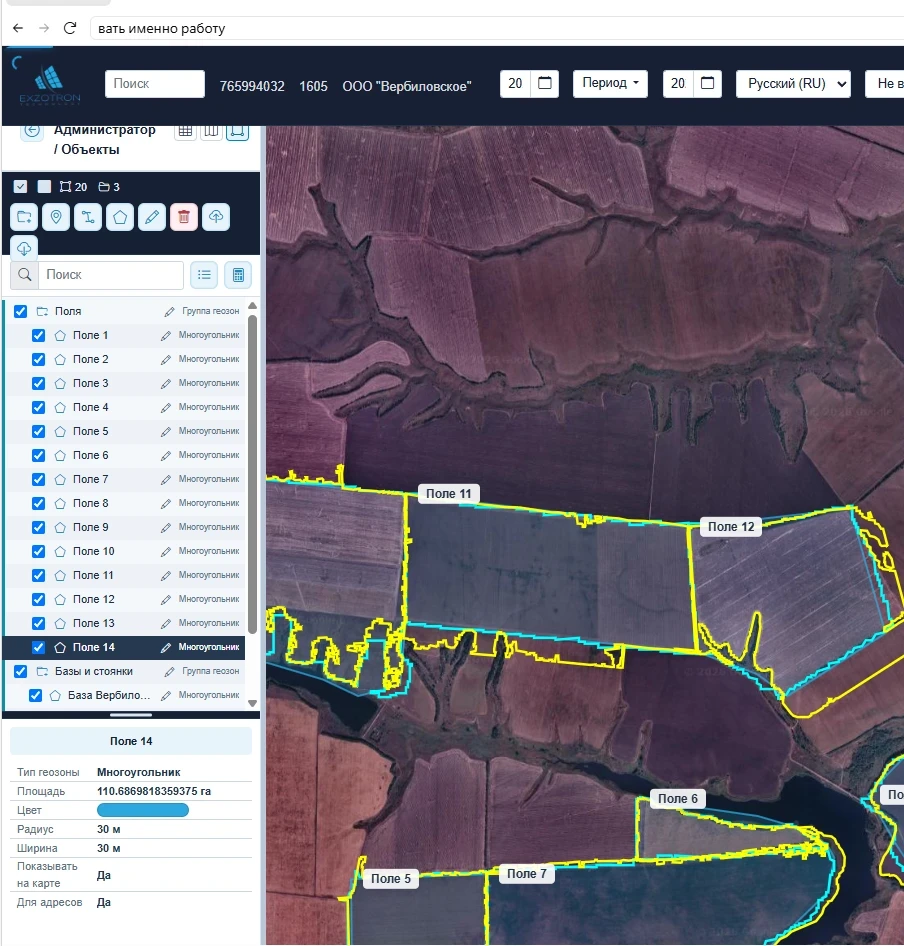The width and height of the screenshot is (904, 946).
Task: Select Поле 14 in the geozone list
Action: 125,647
